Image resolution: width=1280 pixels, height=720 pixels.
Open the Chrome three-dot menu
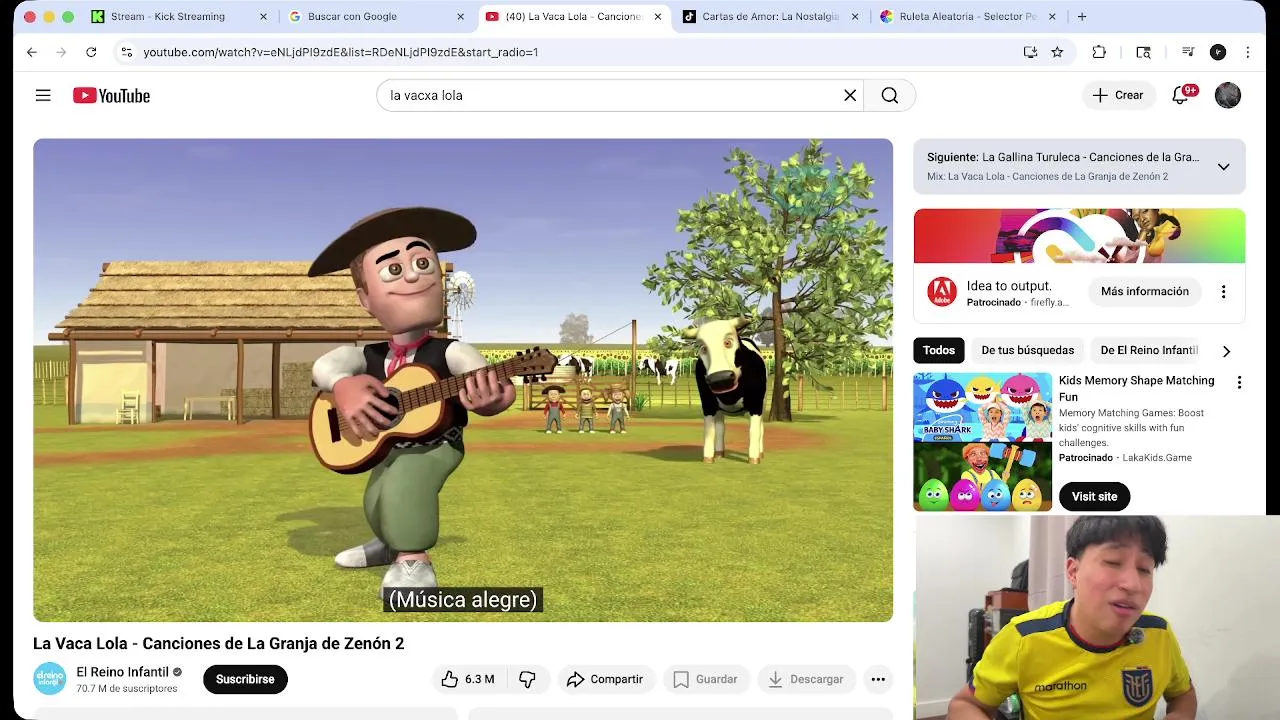(x=1247, y=52)
